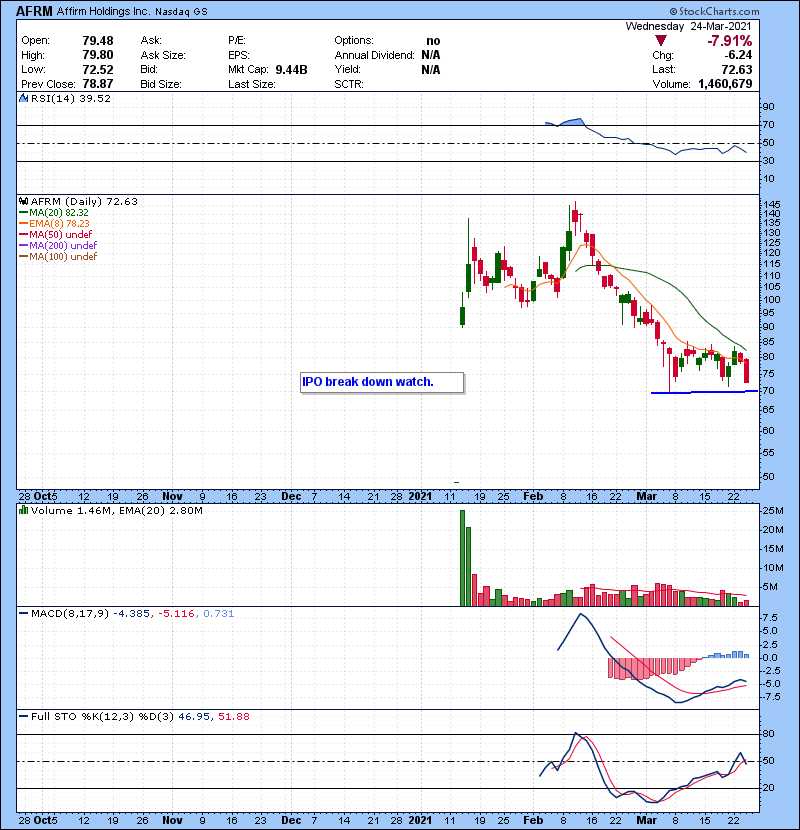This screenshot has height=830, width=800.
Task: Click the Open price 79.48
Action: point(98,41)
